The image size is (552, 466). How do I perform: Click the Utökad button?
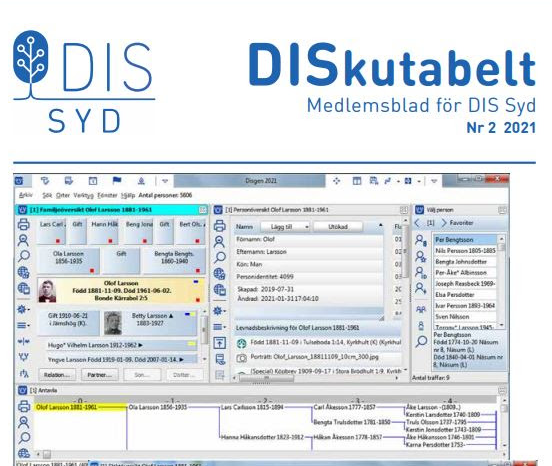[x=338, y=227]
